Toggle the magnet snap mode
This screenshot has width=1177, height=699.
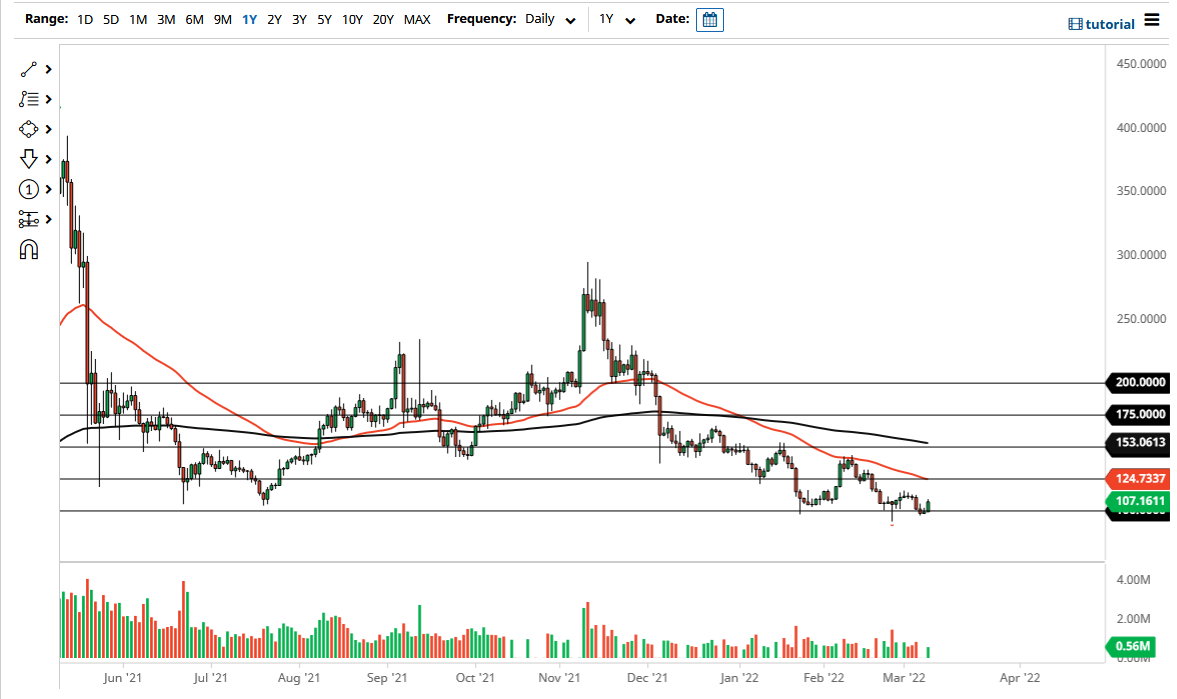point(29,249)
